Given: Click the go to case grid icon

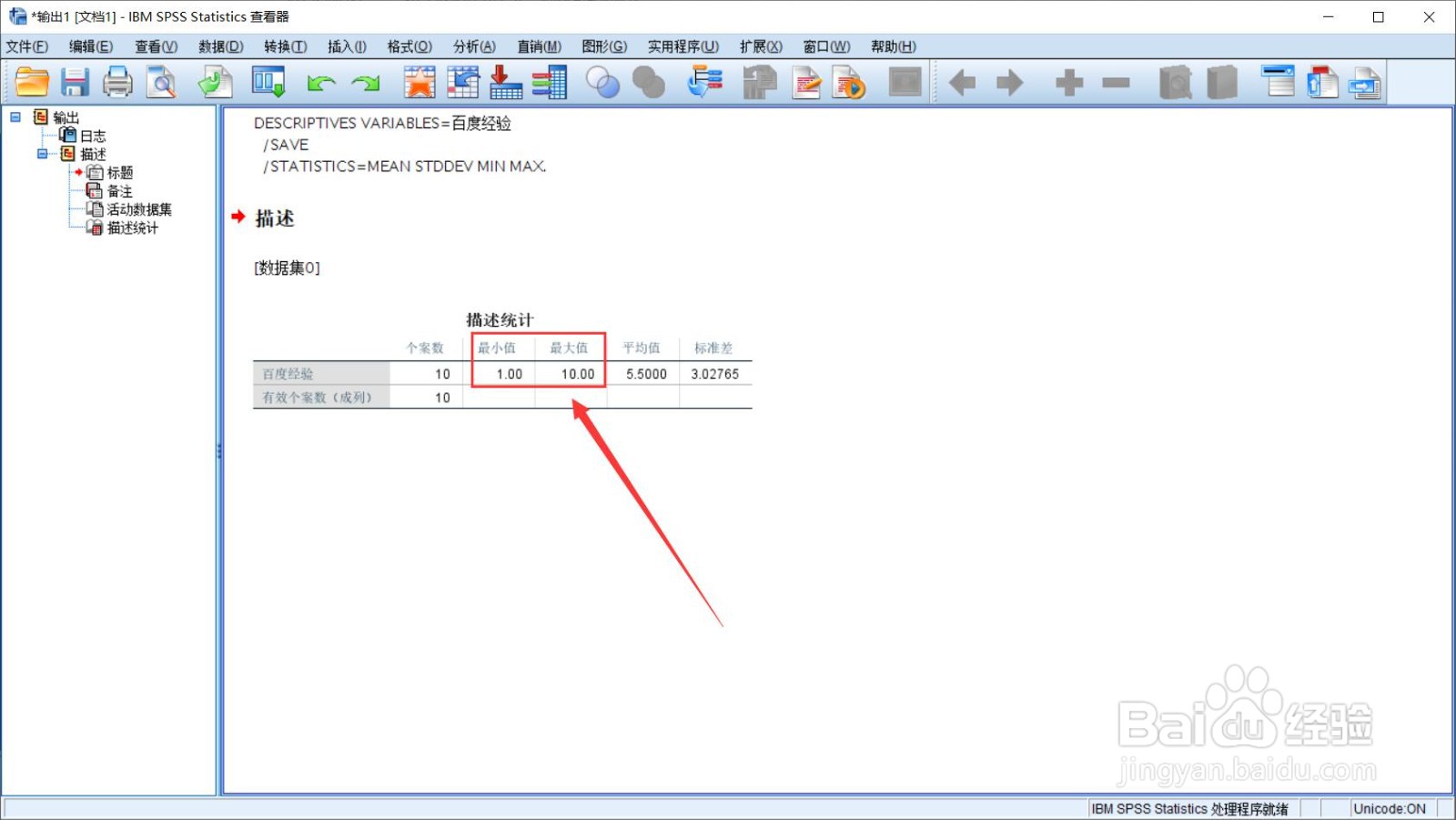Looking at the screenshot, I should click(463, 83).
